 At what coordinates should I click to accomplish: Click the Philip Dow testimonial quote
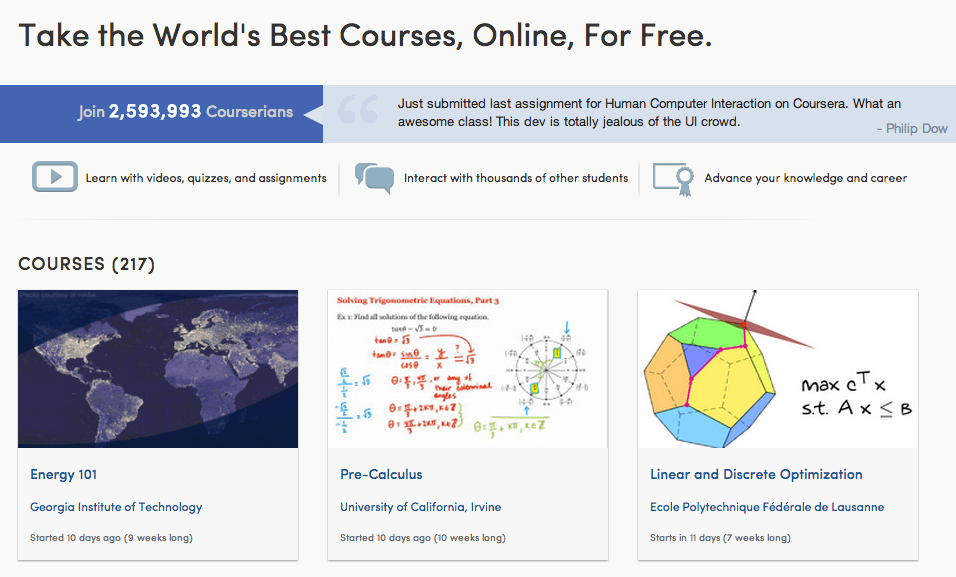(649, 113)
